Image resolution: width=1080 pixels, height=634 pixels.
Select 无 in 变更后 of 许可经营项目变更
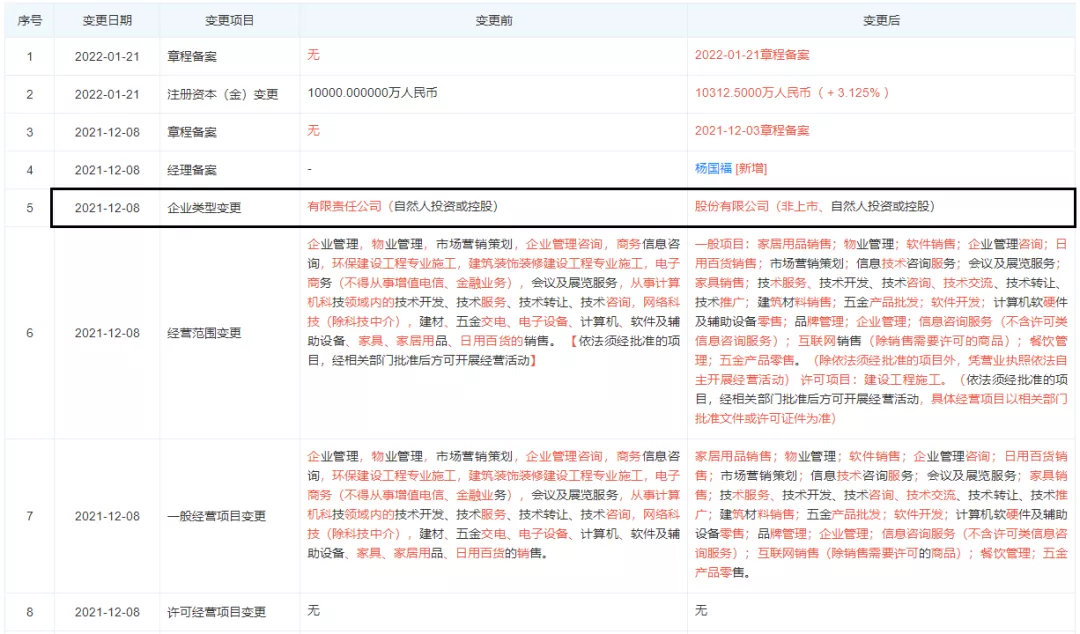click(x=701, y=611)
